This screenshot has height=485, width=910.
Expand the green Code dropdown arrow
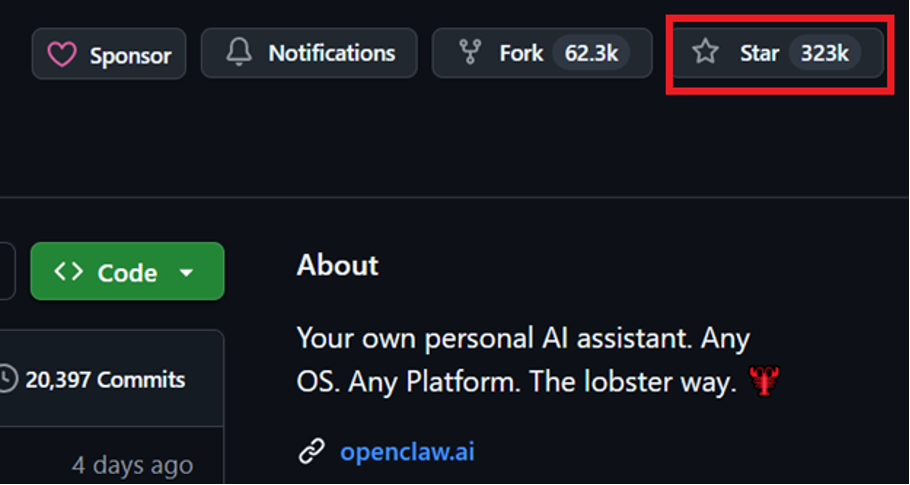(x=185, y=273)
